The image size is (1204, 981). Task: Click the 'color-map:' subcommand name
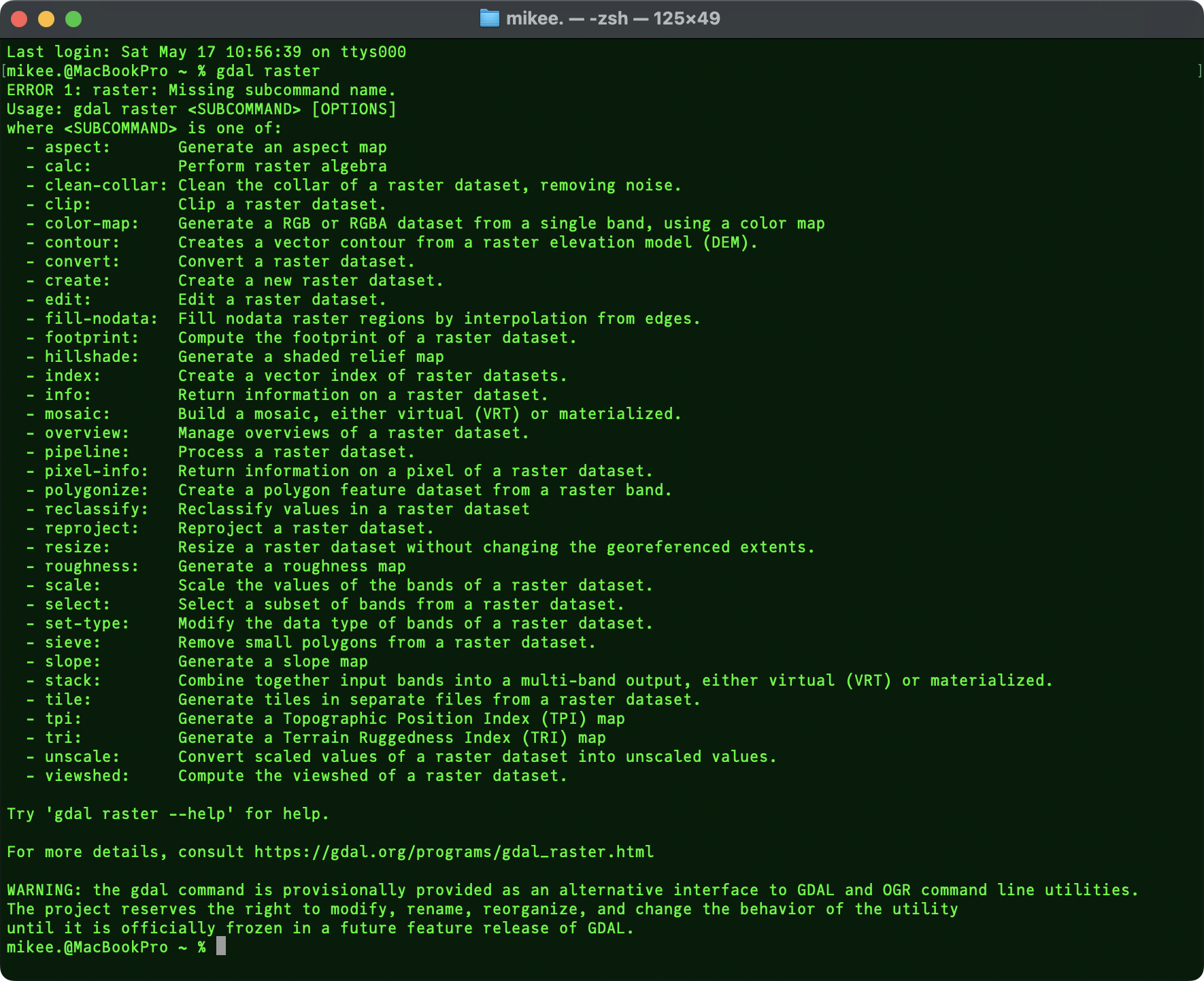(92, 223)
